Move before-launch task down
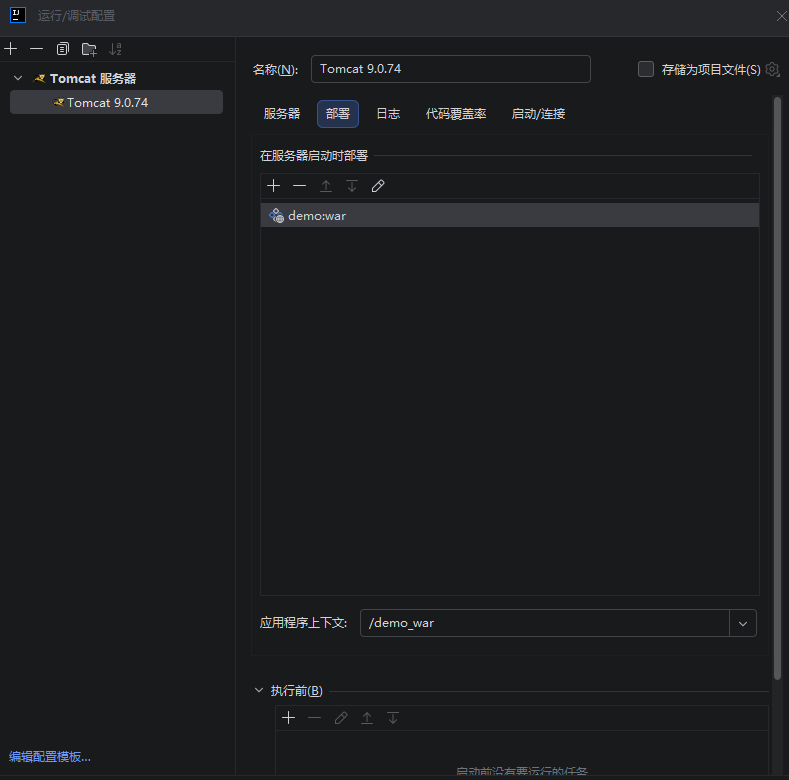Image resolution: width=789 pixels, height=780 pixels. pos(393,718)
